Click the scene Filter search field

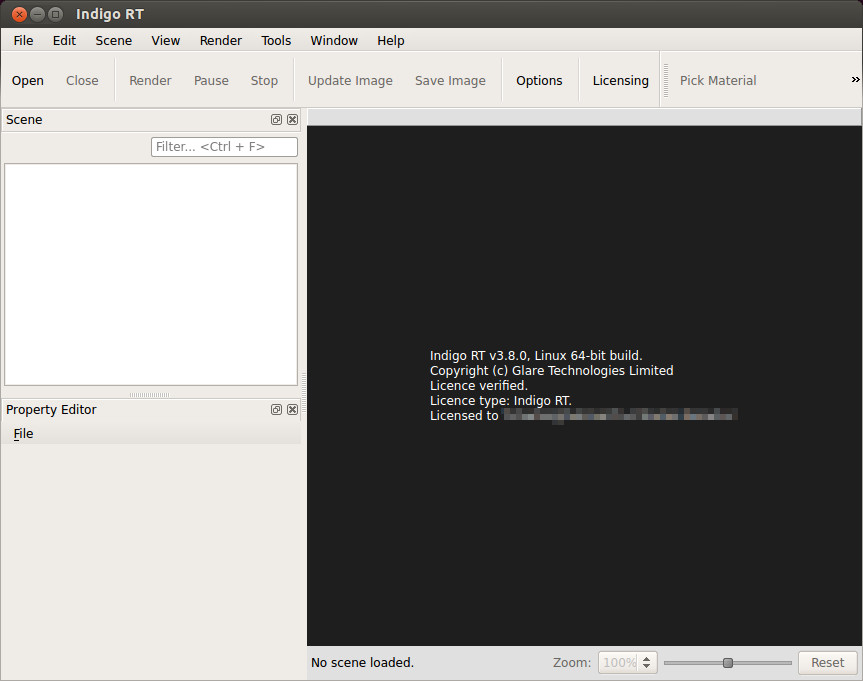(x=224, y=147)
